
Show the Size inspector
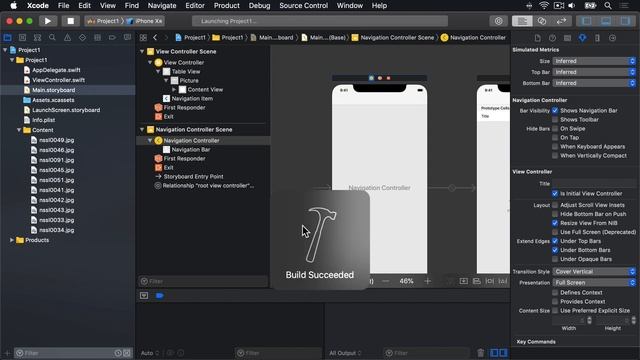pyautogui.click(x=597, y=38)
